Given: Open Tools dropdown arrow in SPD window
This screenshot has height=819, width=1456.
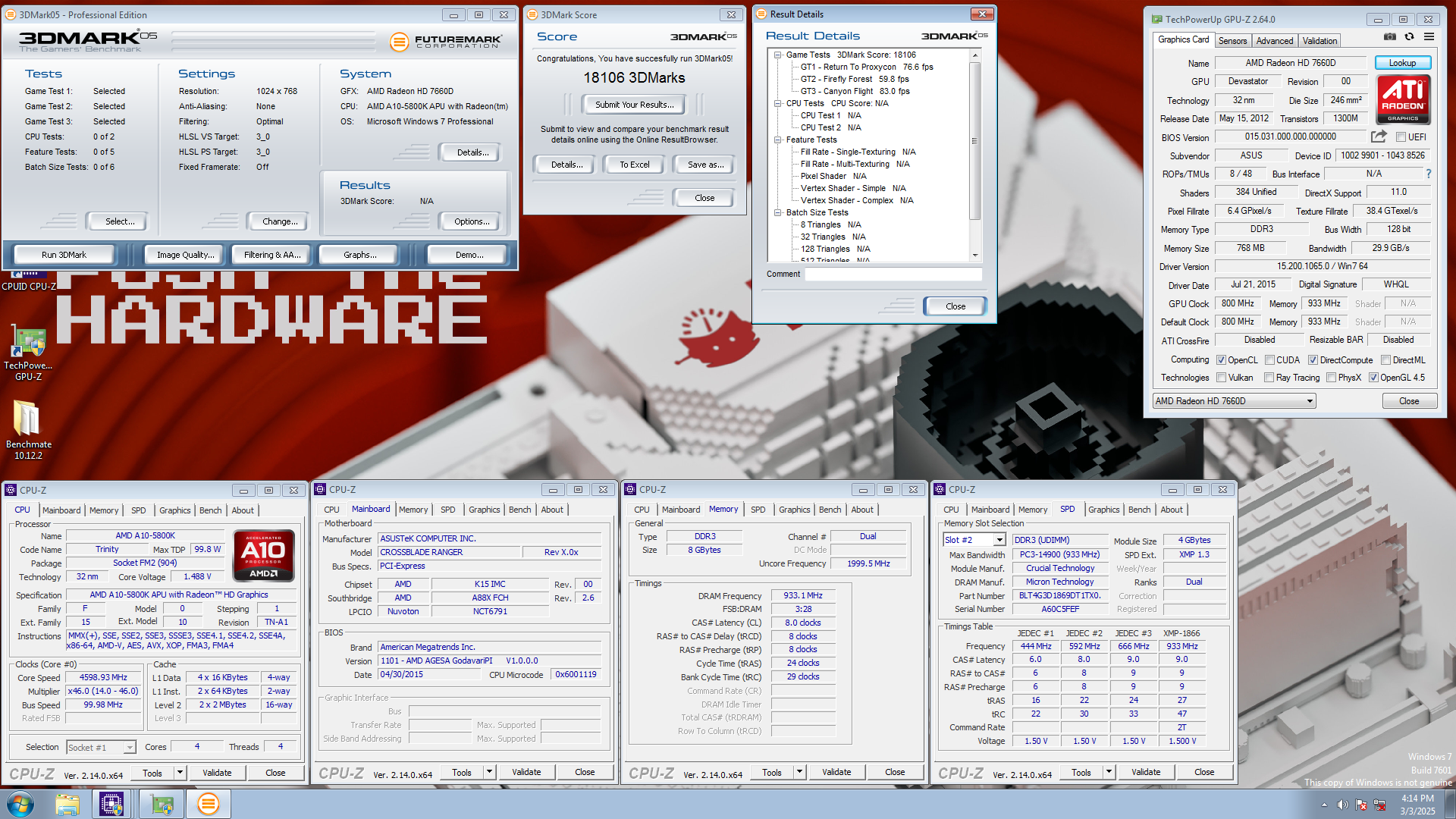Looking at the screenshot, I should (1109, 772).
